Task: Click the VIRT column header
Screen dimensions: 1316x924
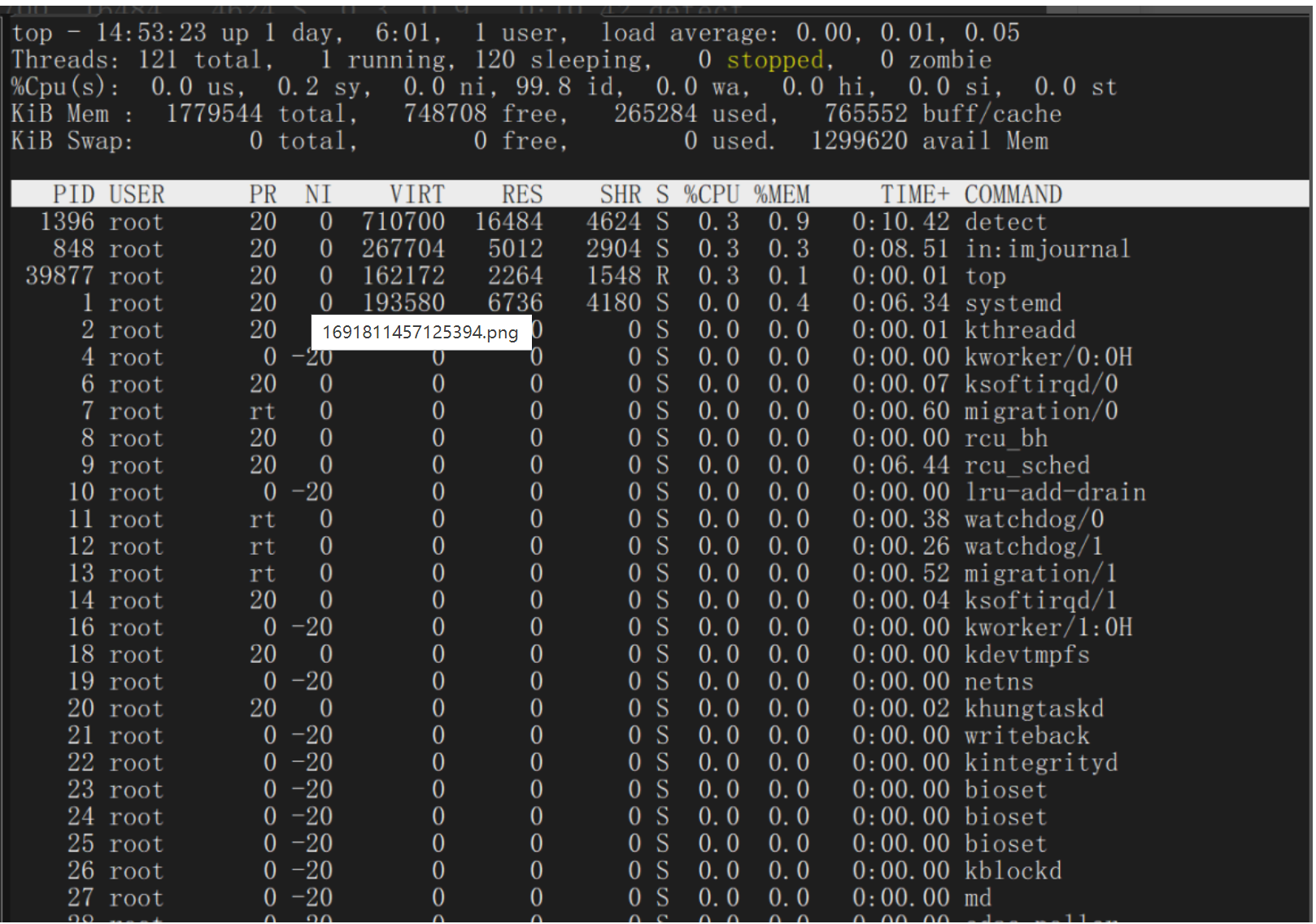Action: pyautogui.click(x=416, y=194)
